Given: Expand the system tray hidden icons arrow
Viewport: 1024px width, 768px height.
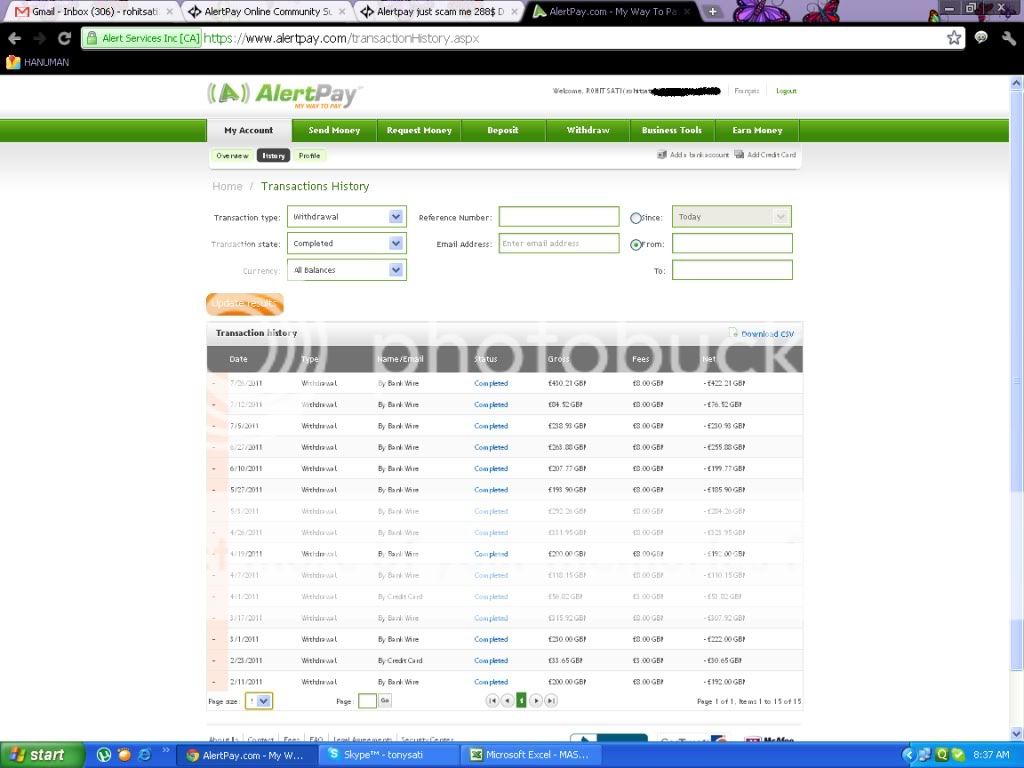Looking at the screenshot, I should pyautogui.click(x=907, y=755).
